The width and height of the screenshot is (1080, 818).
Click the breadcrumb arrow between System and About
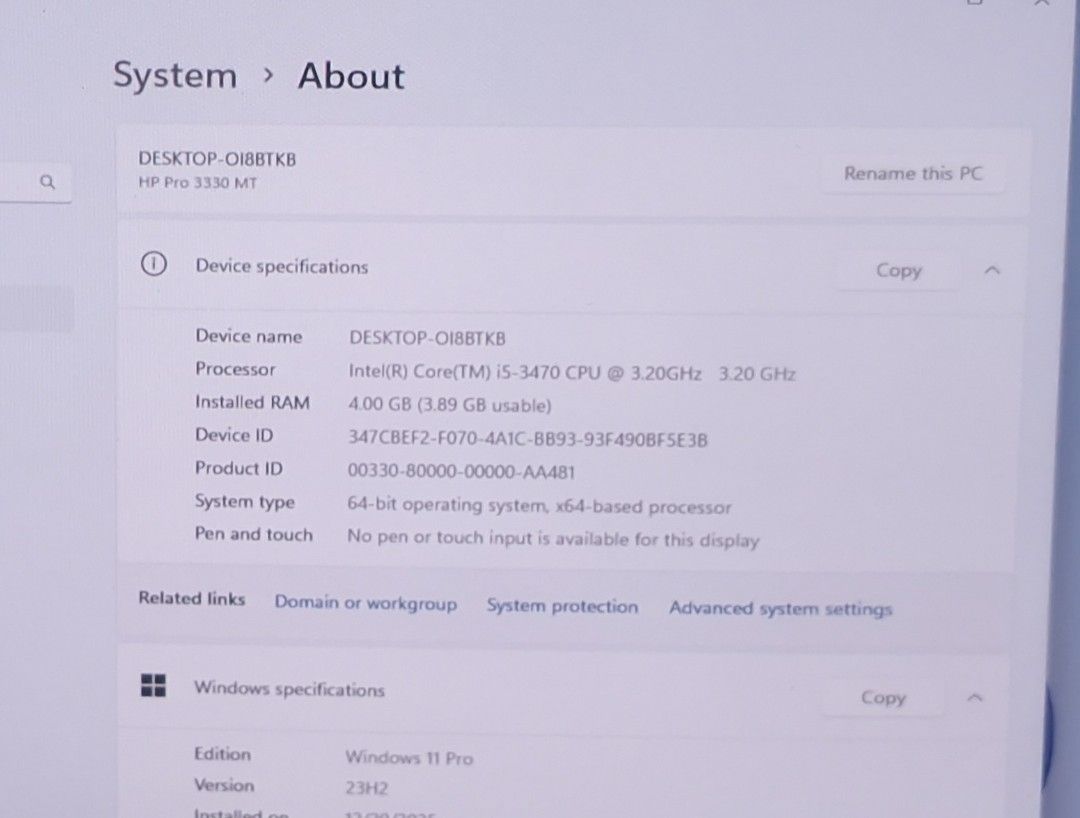point(267,76)
